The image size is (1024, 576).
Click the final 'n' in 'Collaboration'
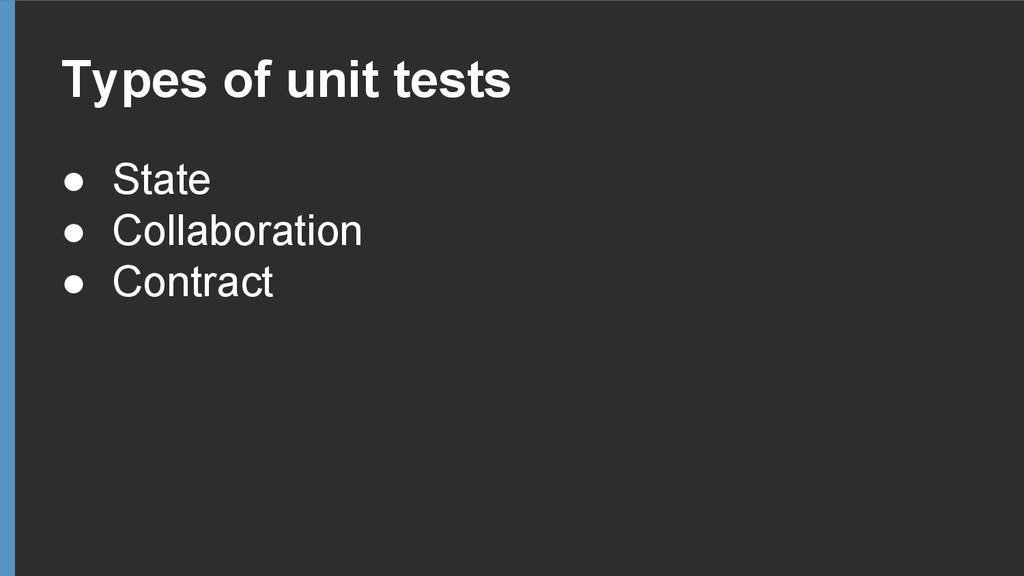(350, 233)
